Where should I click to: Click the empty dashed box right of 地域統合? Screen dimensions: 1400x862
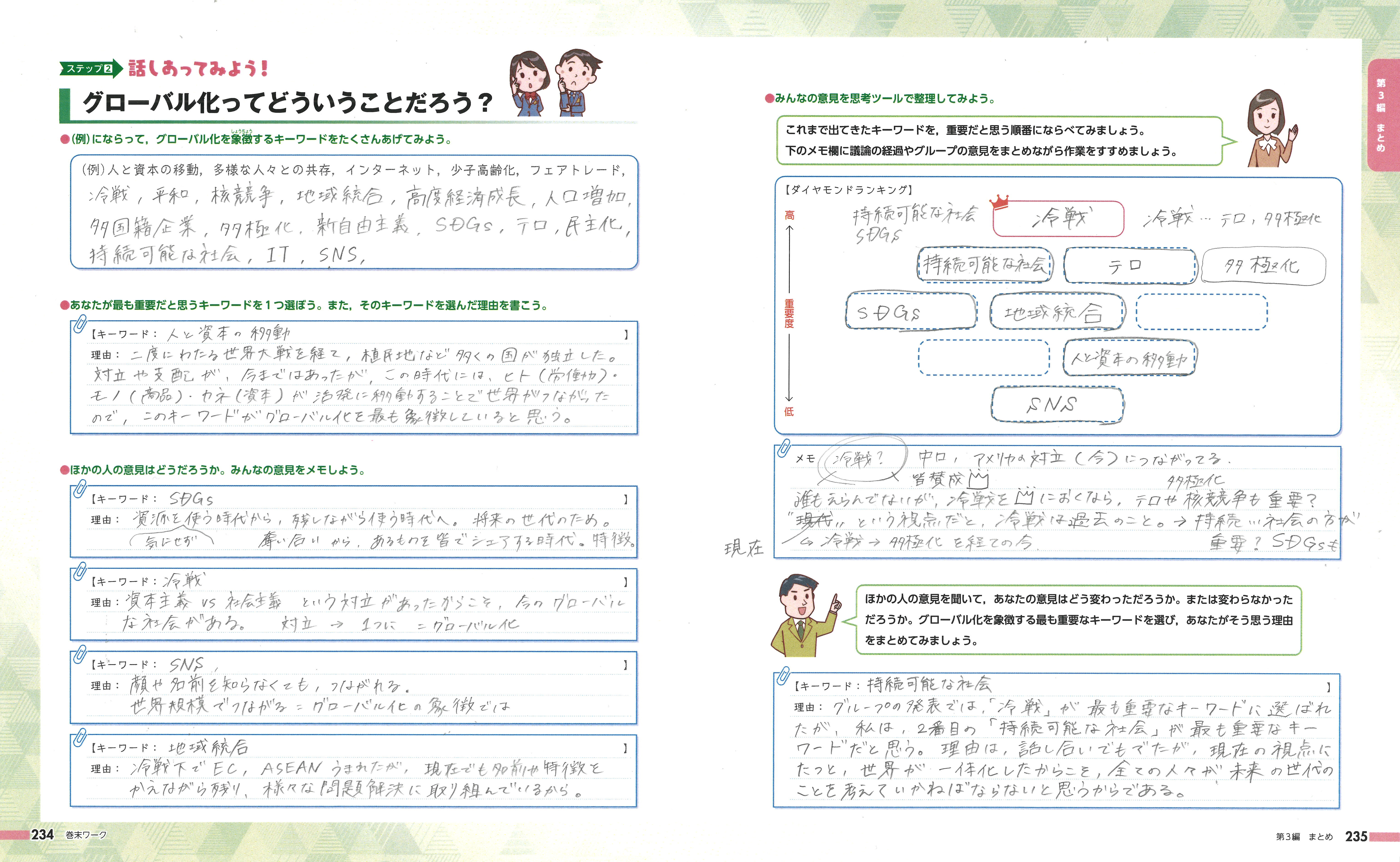click(1202, 312)
